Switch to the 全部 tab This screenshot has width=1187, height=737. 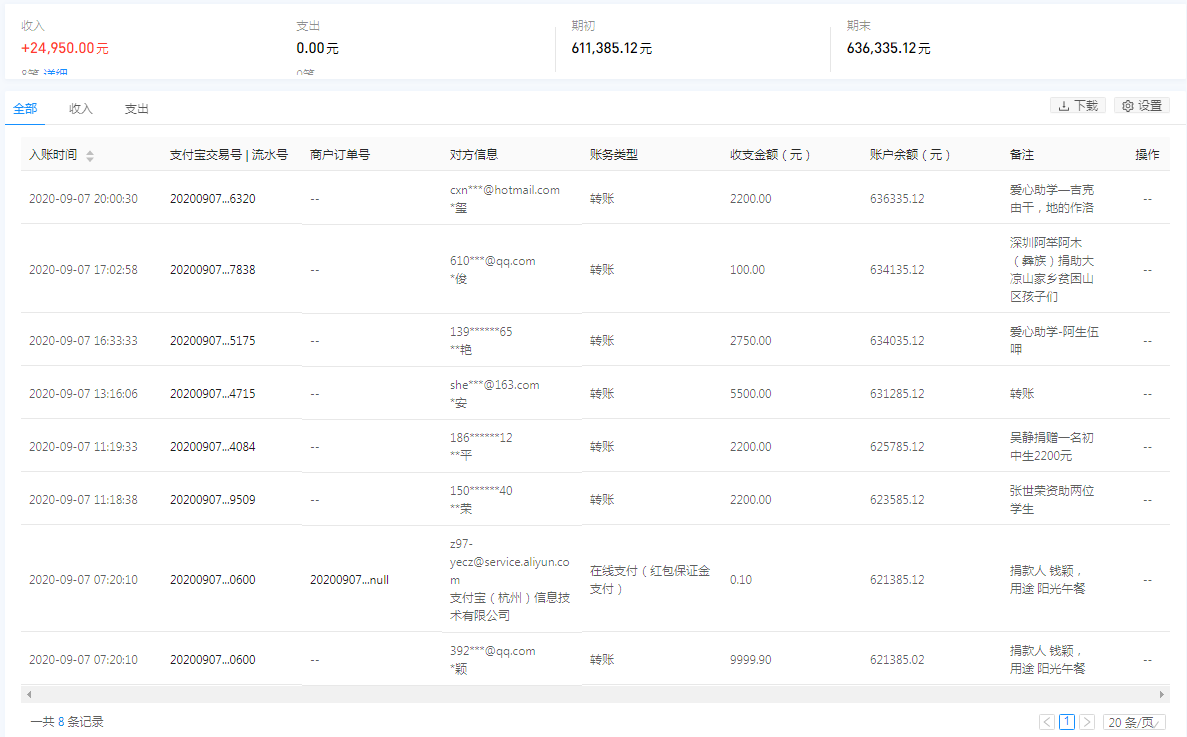25,108
